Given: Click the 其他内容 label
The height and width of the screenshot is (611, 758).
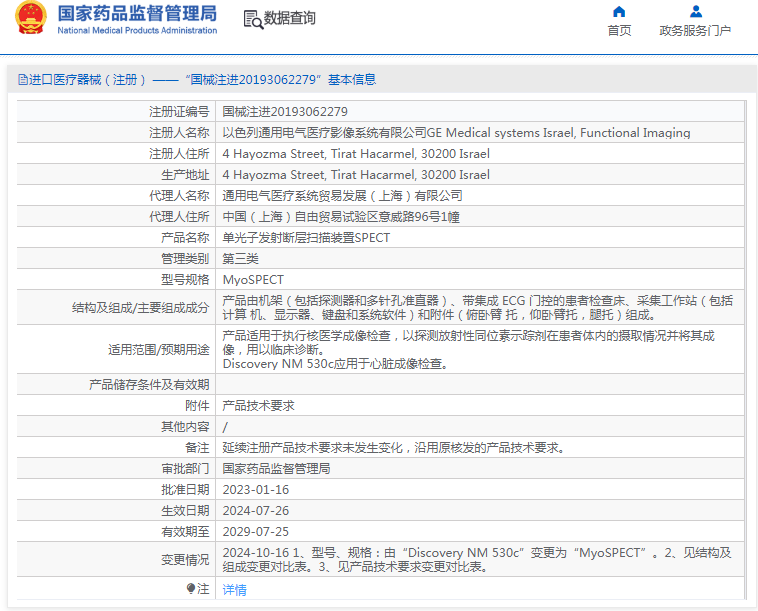Looking at the screenshot, I should click(185, 427).
